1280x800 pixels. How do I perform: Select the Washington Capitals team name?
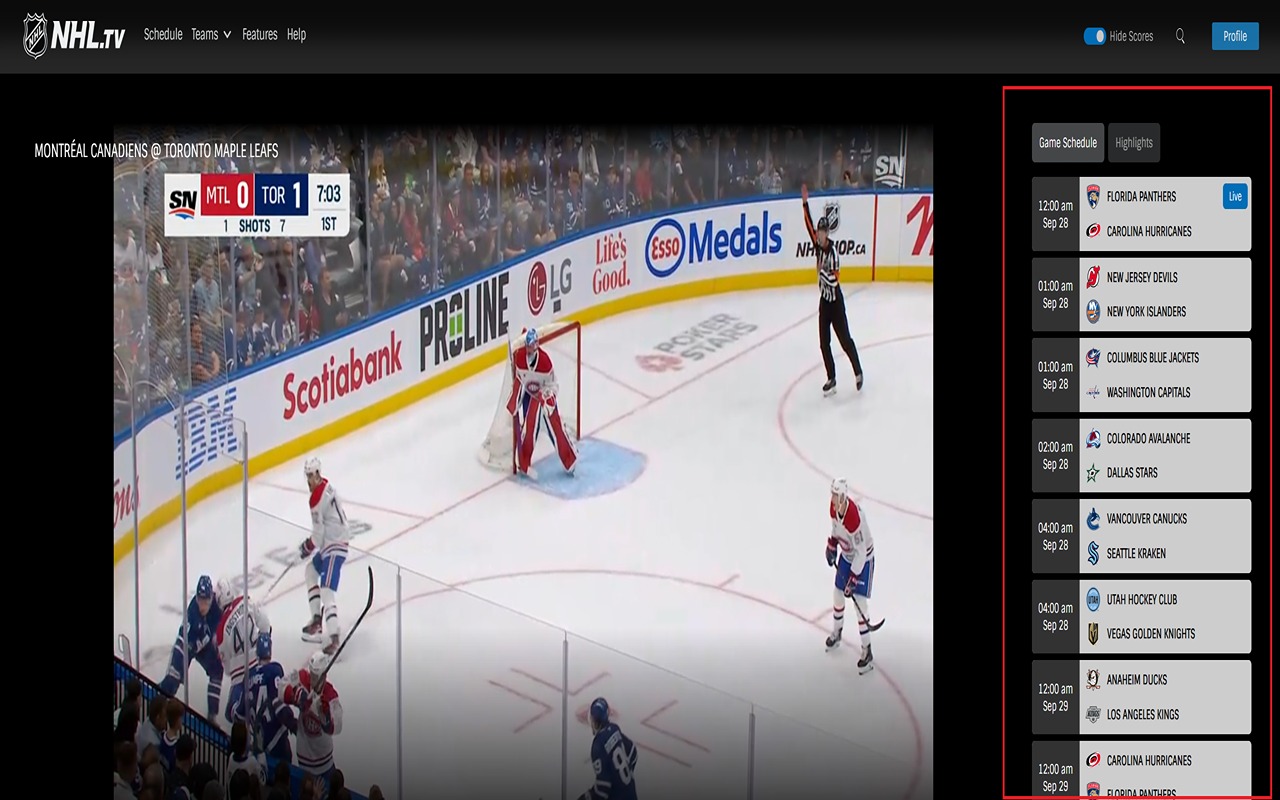click(x=1149, y=393)
